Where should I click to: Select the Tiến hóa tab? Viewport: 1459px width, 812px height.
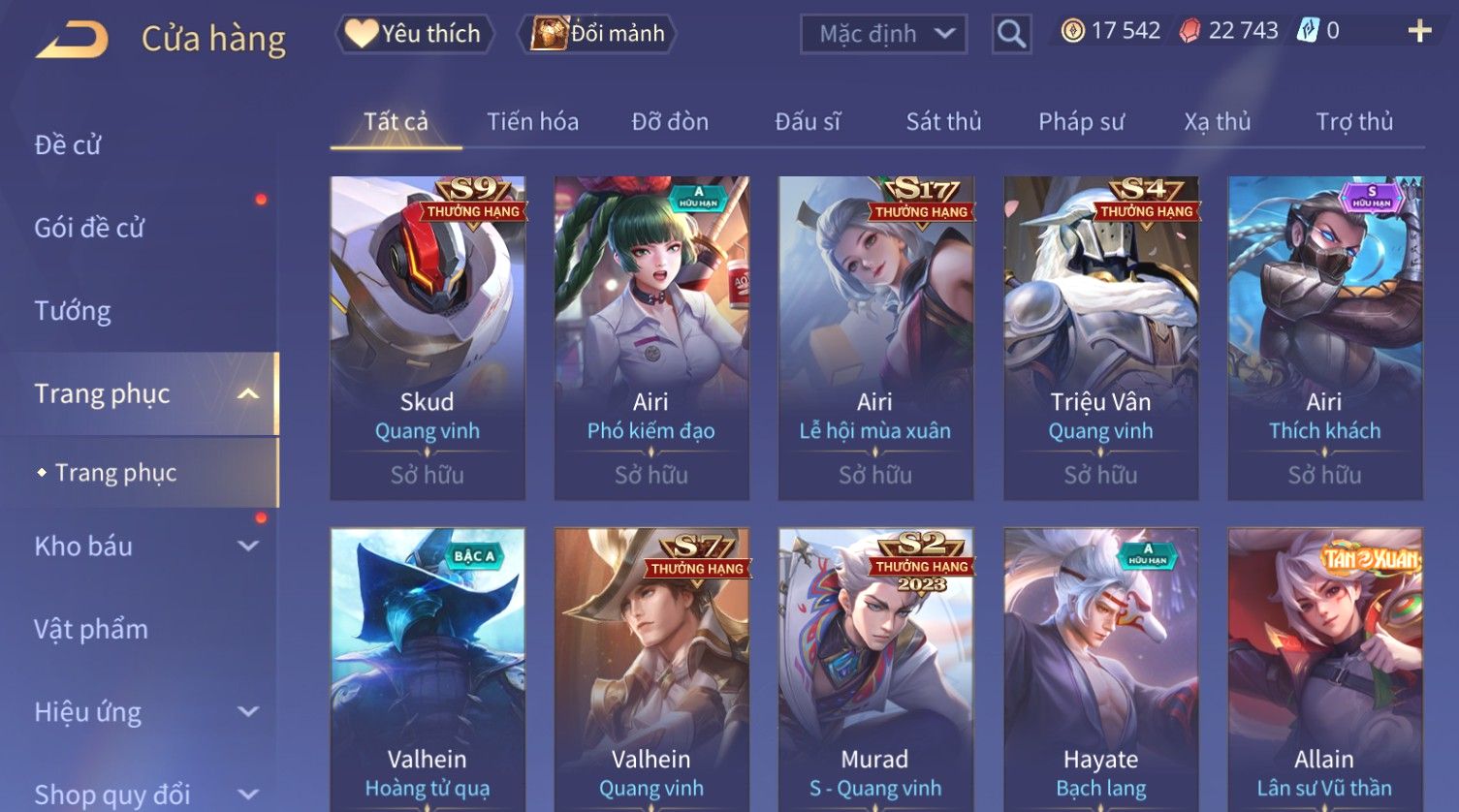pyautogui.click(x=532, y=121)
